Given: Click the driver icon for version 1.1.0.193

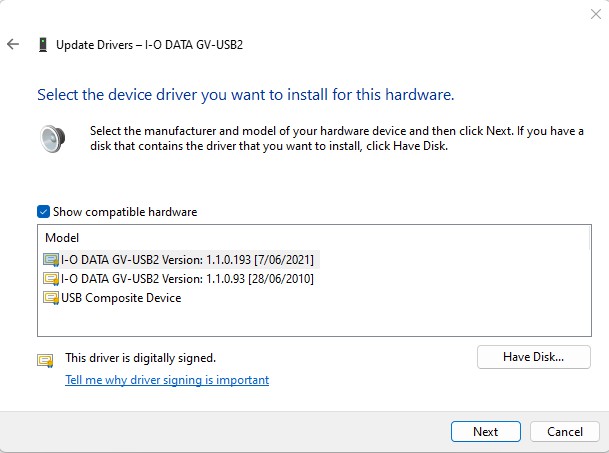Looking at the screenshot, I should pos(51,259).
